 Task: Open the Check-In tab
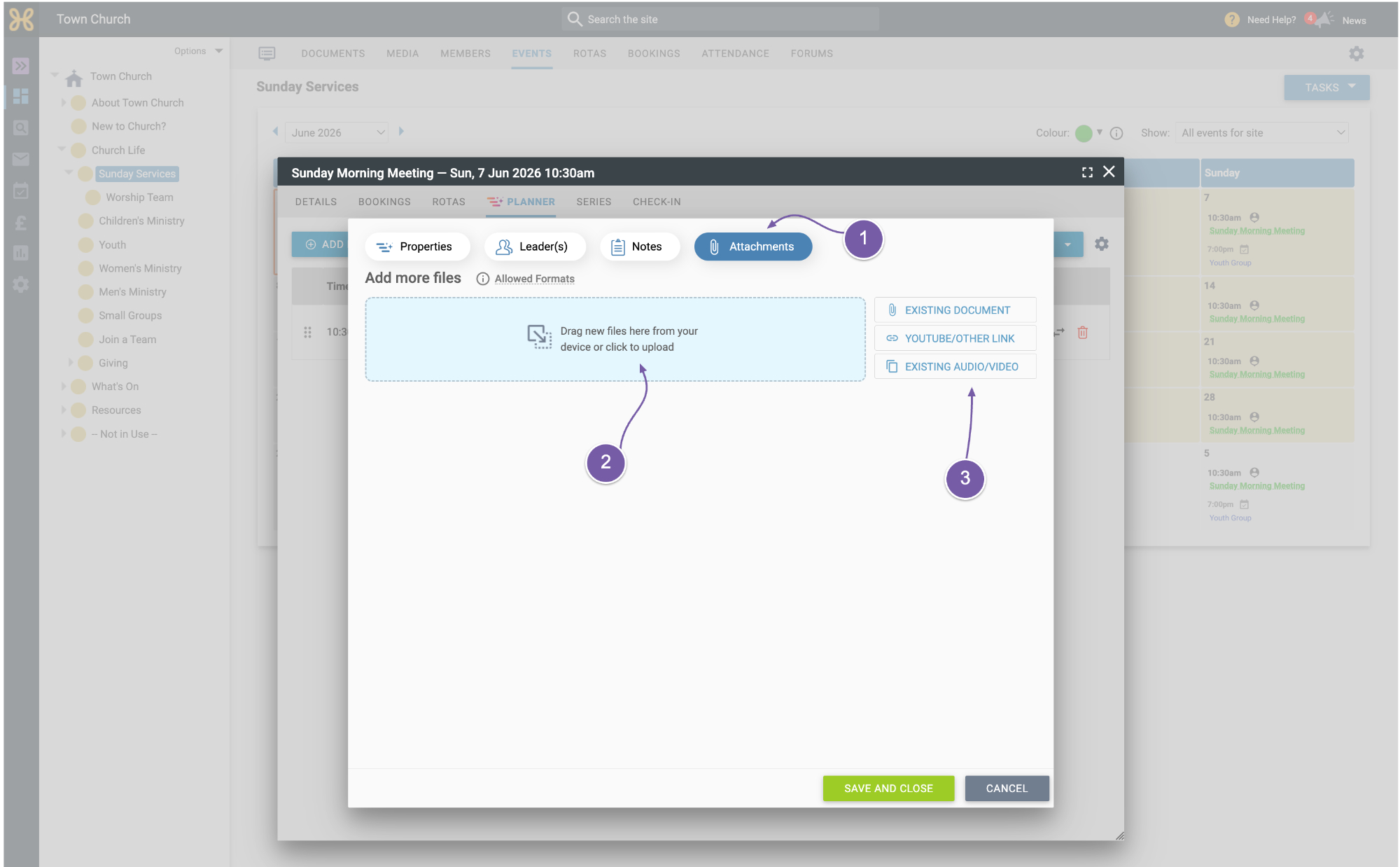click(x=657, y=202)
